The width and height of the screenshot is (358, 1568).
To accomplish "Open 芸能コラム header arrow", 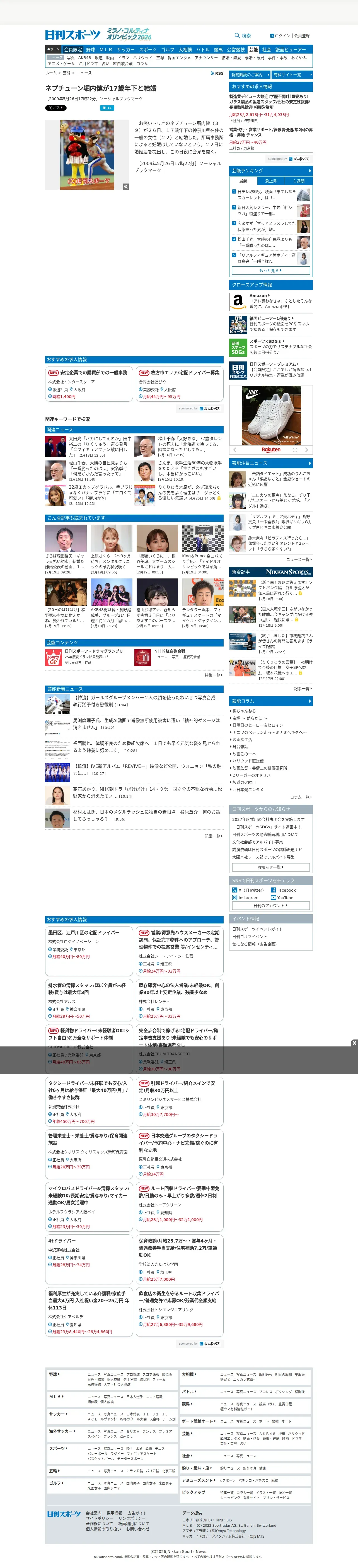I will [310, 701].
